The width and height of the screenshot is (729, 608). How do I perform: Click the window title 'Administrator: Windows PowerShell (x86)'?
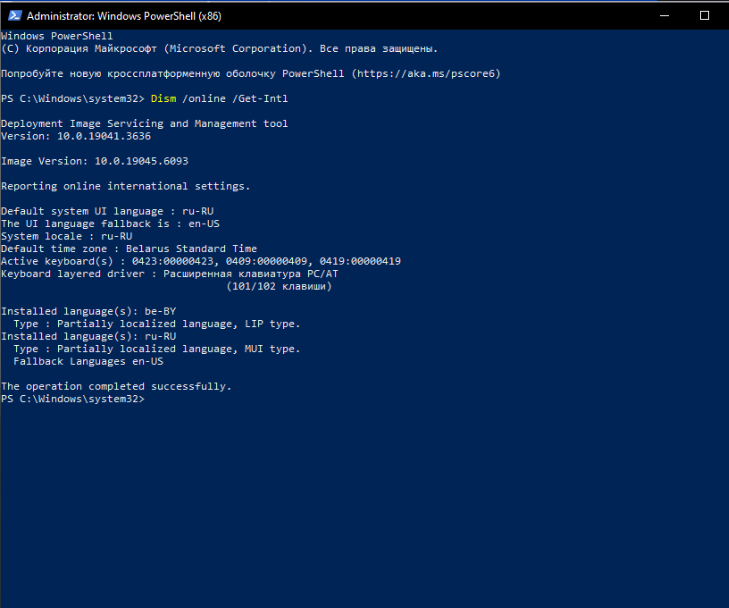coord(124,16)
